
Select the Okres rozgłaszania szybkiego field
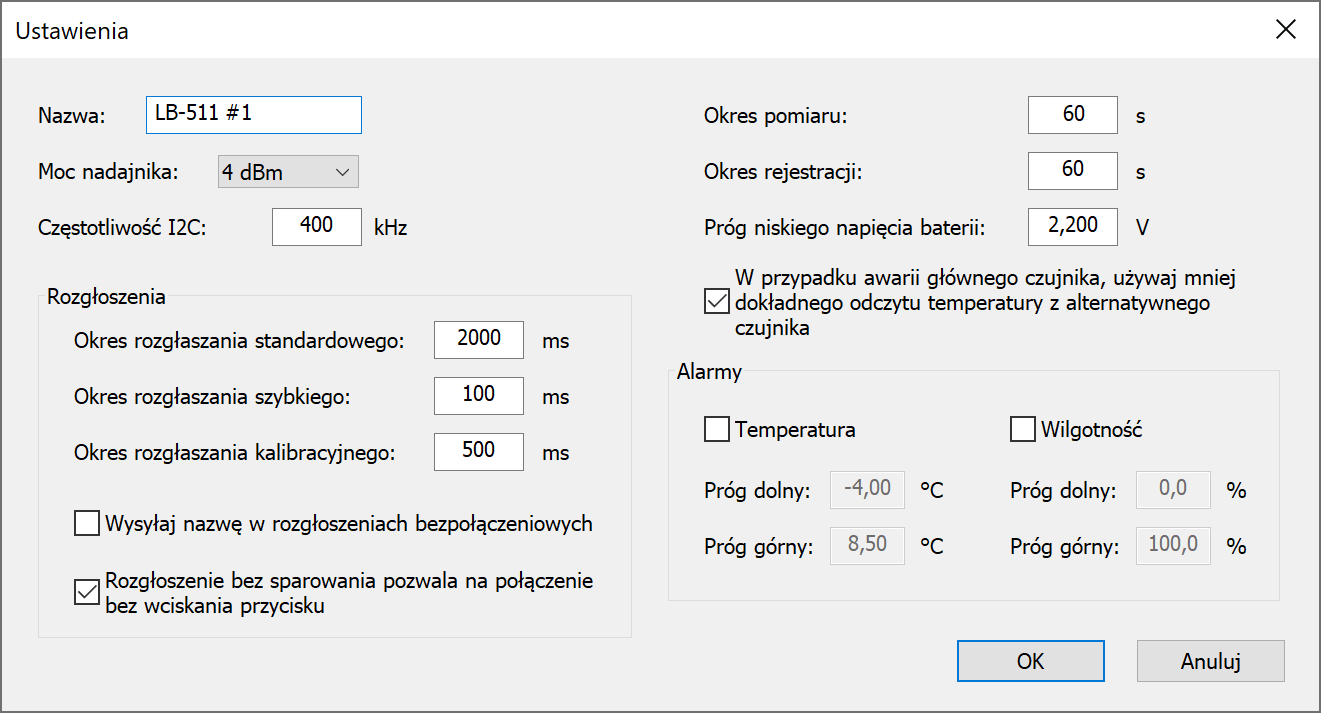tap(478, 396)
